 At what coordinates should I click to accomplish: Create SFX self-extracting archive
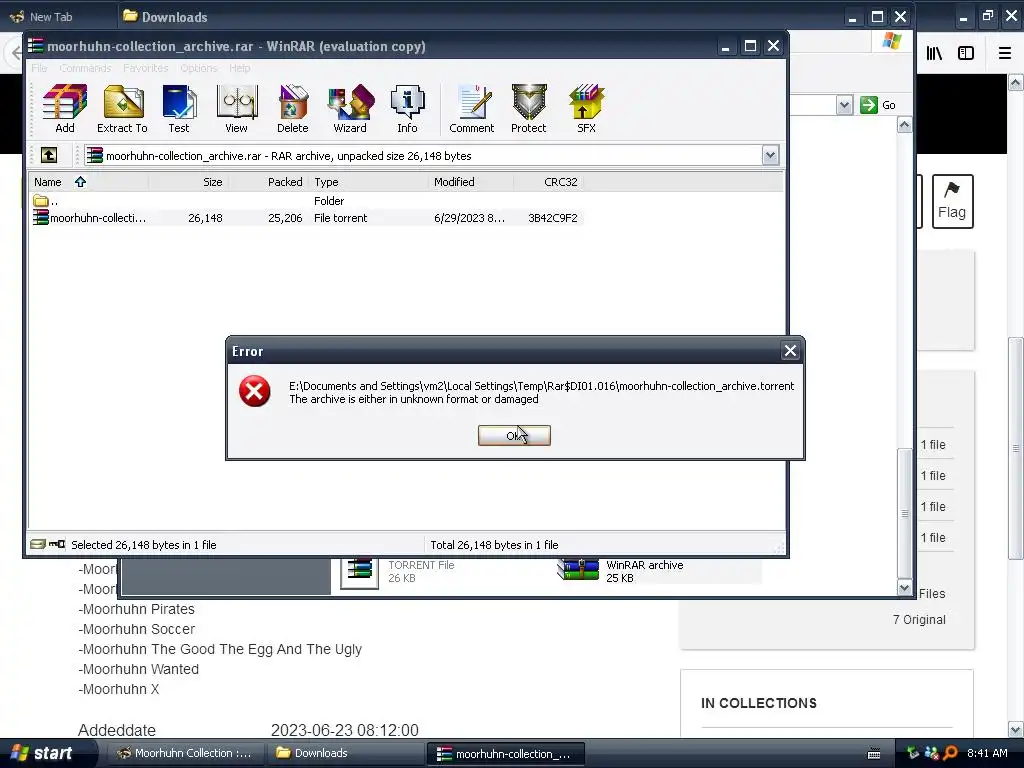click(x=586, y=109)
